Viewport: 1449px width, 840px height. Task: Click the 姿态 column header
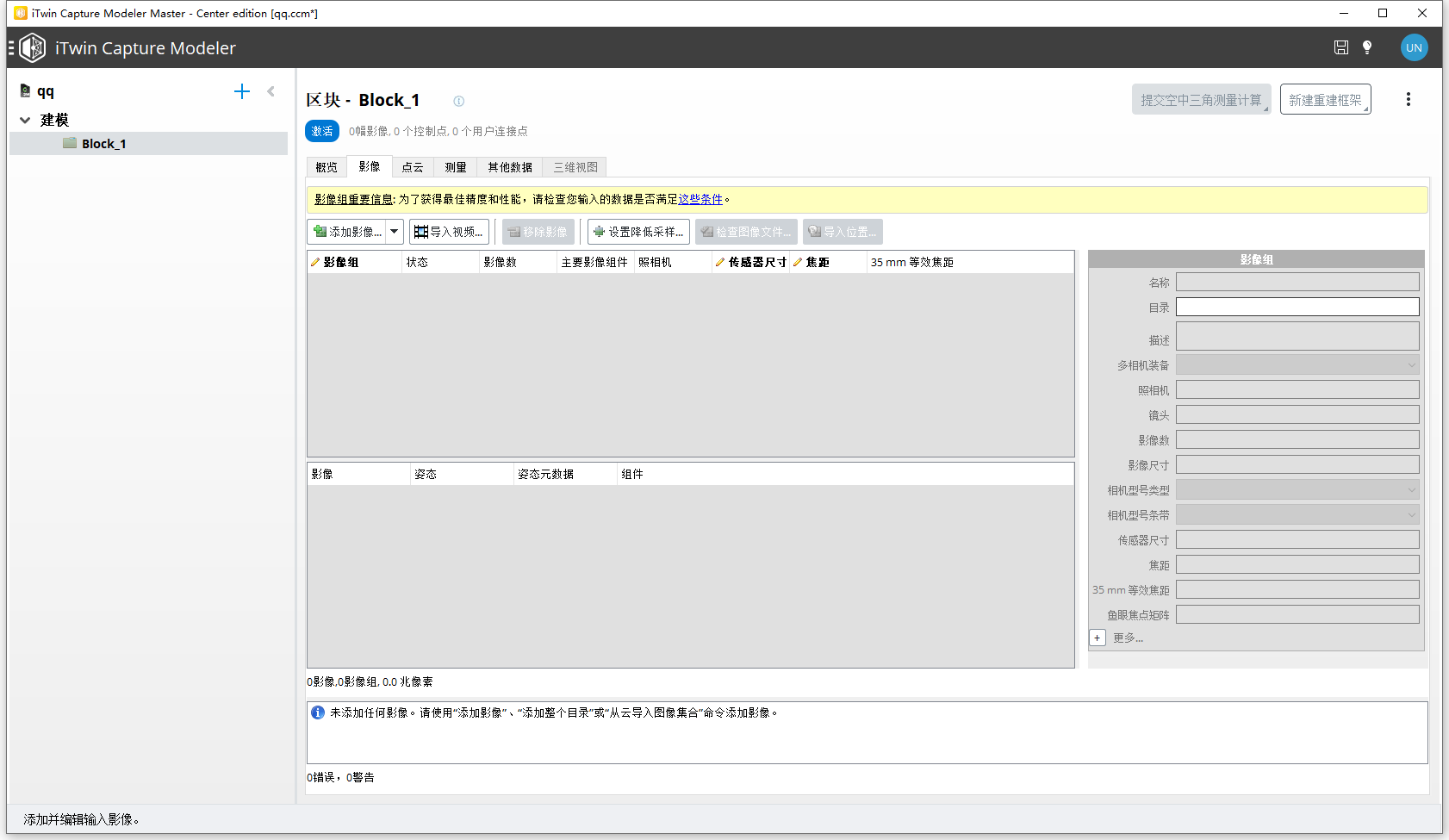462,474
